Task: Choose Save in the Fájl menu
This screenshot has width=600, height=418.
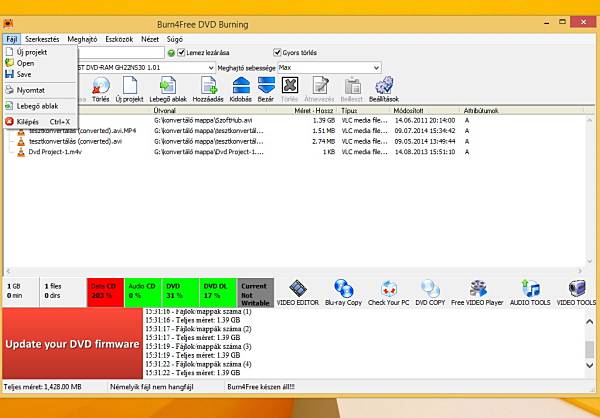Action: click(x=40, y=74)
